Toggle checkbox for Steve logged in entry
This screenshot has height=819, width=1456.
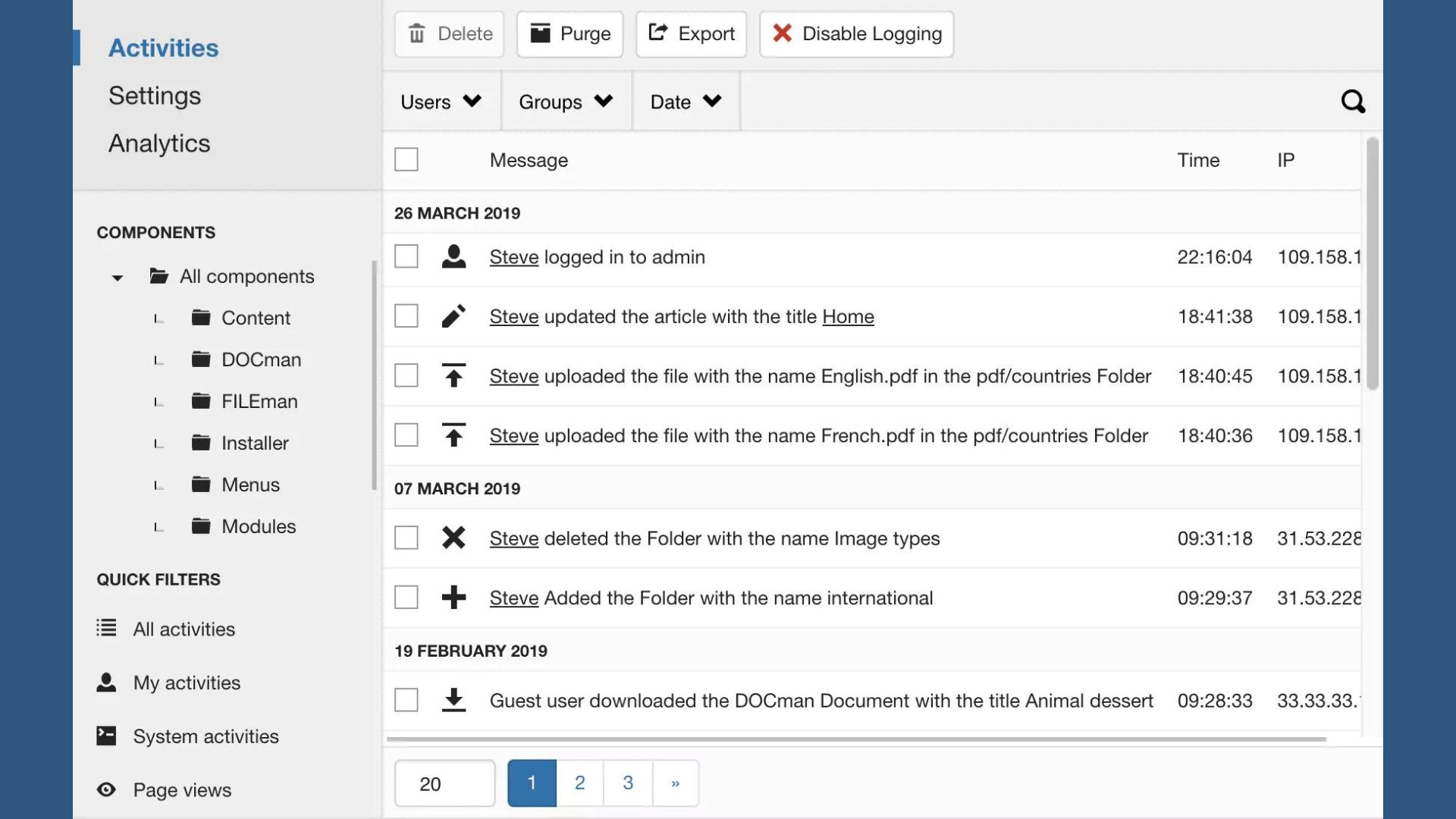407,257
